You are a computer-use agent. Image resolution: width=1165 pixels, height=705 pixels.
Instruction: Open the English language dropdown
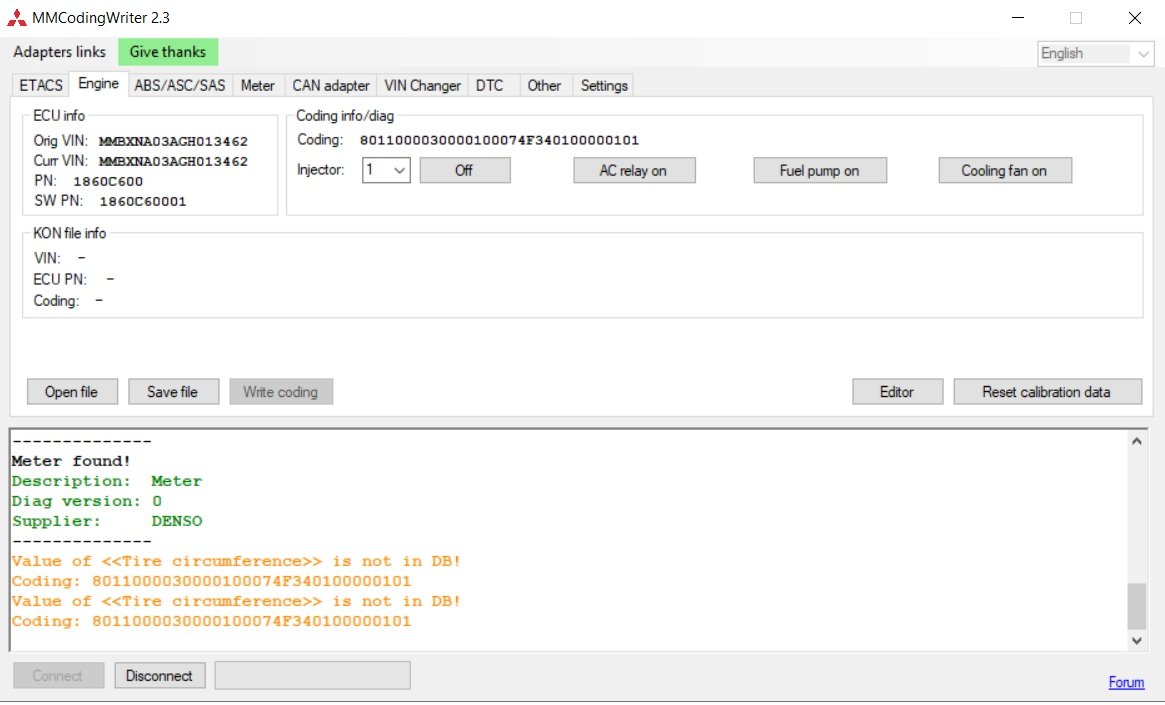(1095, 53)
